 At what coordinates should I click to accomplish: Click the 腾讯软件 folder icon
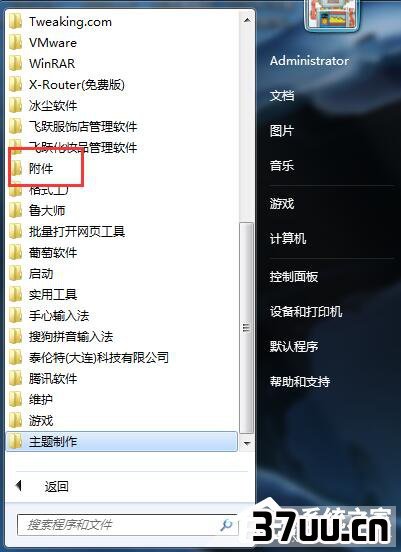[x=15, y=378]
